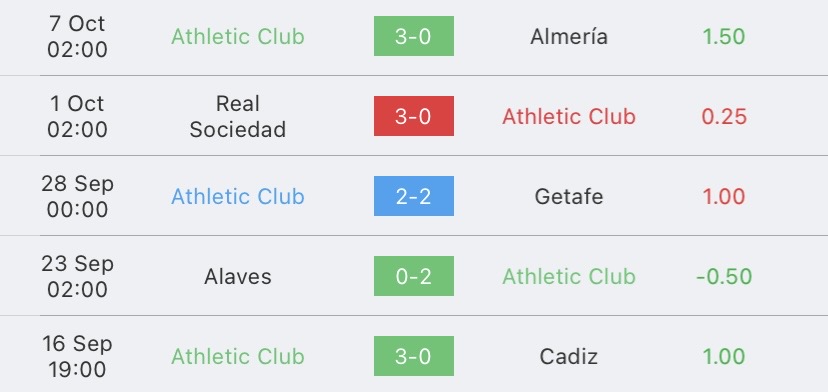Select the Getafe team name
The image size is (828, 392).
pos(569,197)
